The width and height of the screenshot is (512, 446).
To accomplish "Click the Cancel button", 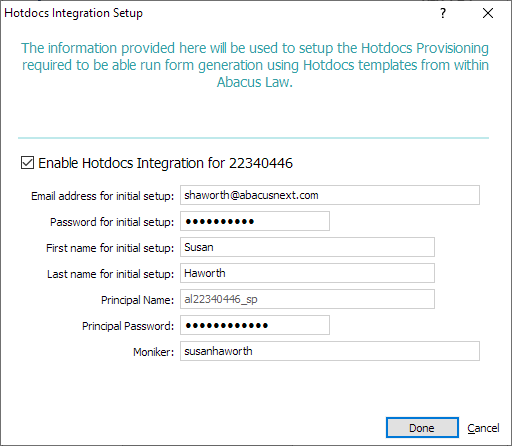I will [x=483, y=428].
